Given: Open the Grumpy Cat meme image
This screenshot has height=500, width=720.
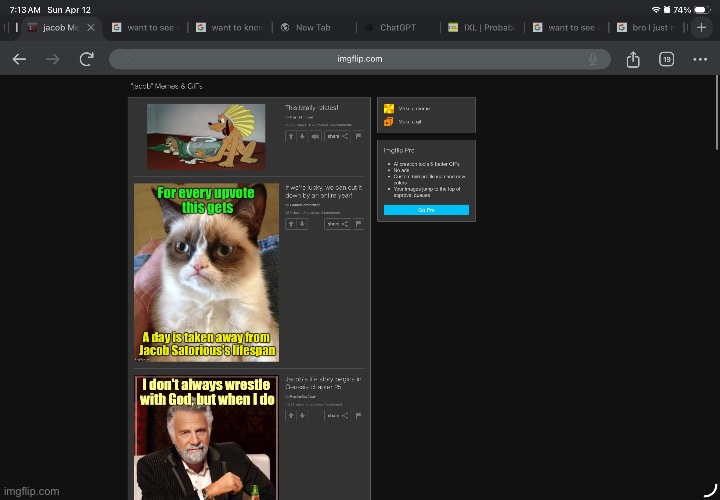Looking at the screenshot, I should pos(207,272).
